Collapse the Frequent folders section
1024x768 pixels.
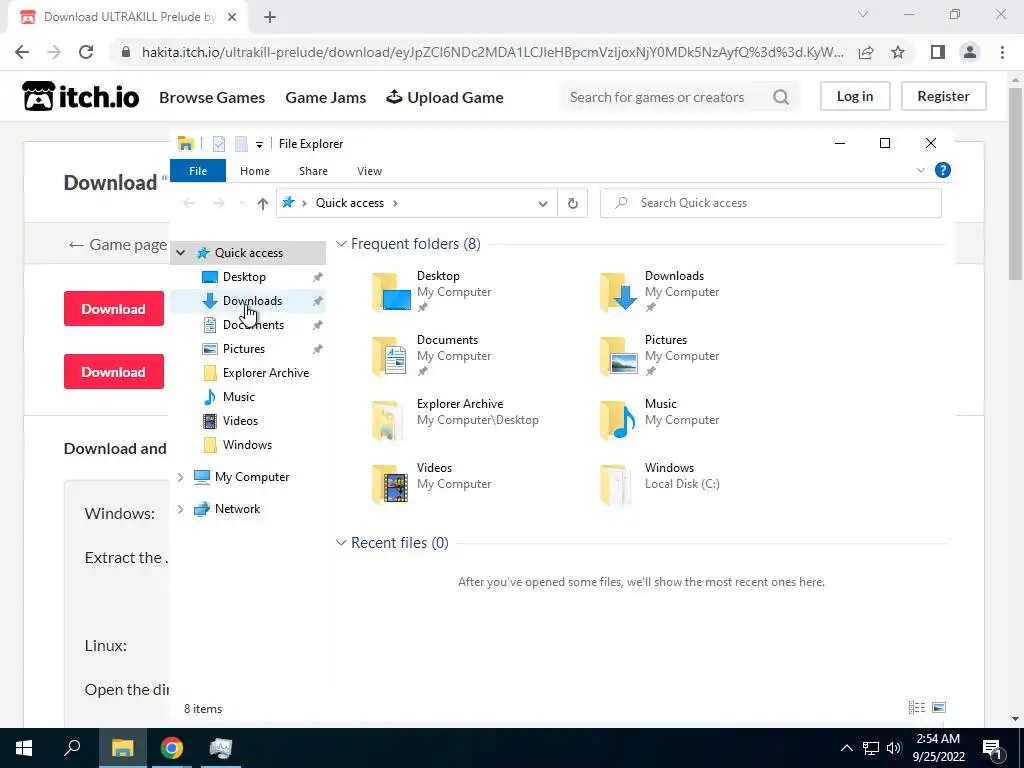[x=341, y=244]
